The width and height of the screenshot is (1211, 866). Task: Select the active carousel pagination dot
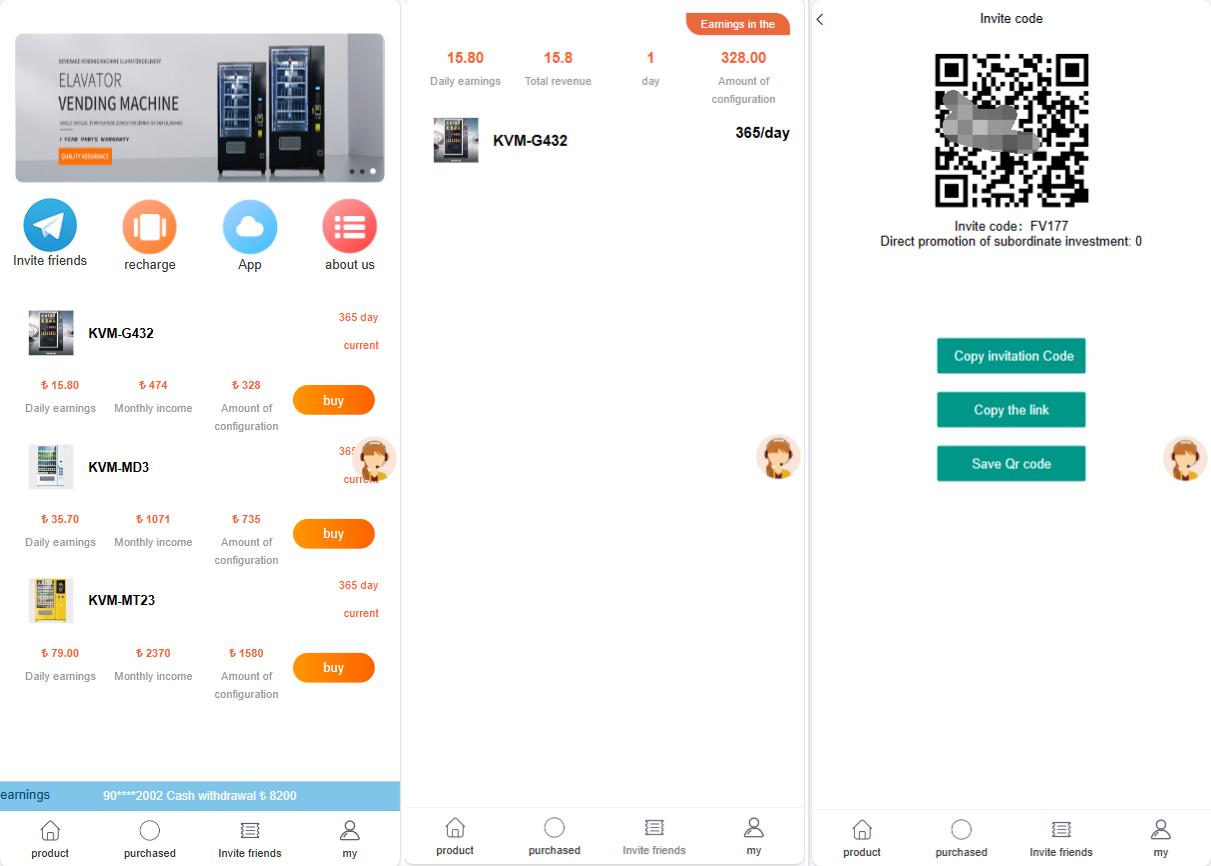pos(372,171)
